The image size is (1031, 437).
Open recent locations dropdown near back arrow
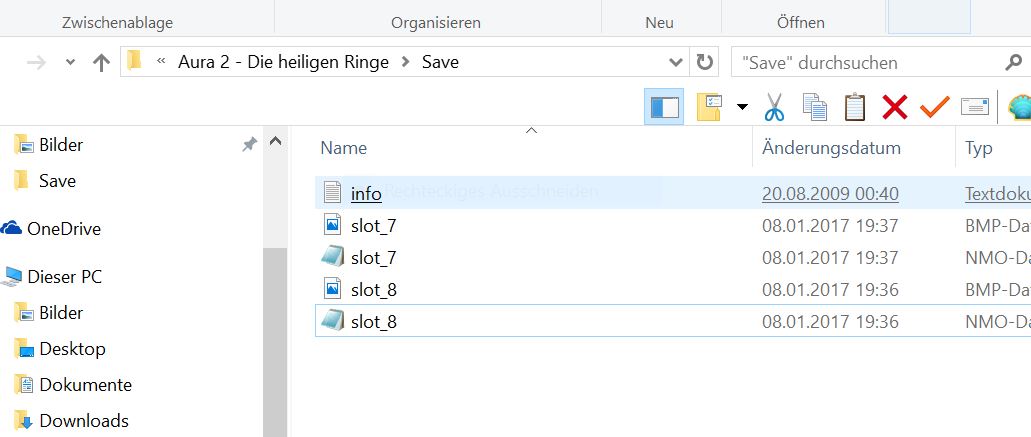70,62
